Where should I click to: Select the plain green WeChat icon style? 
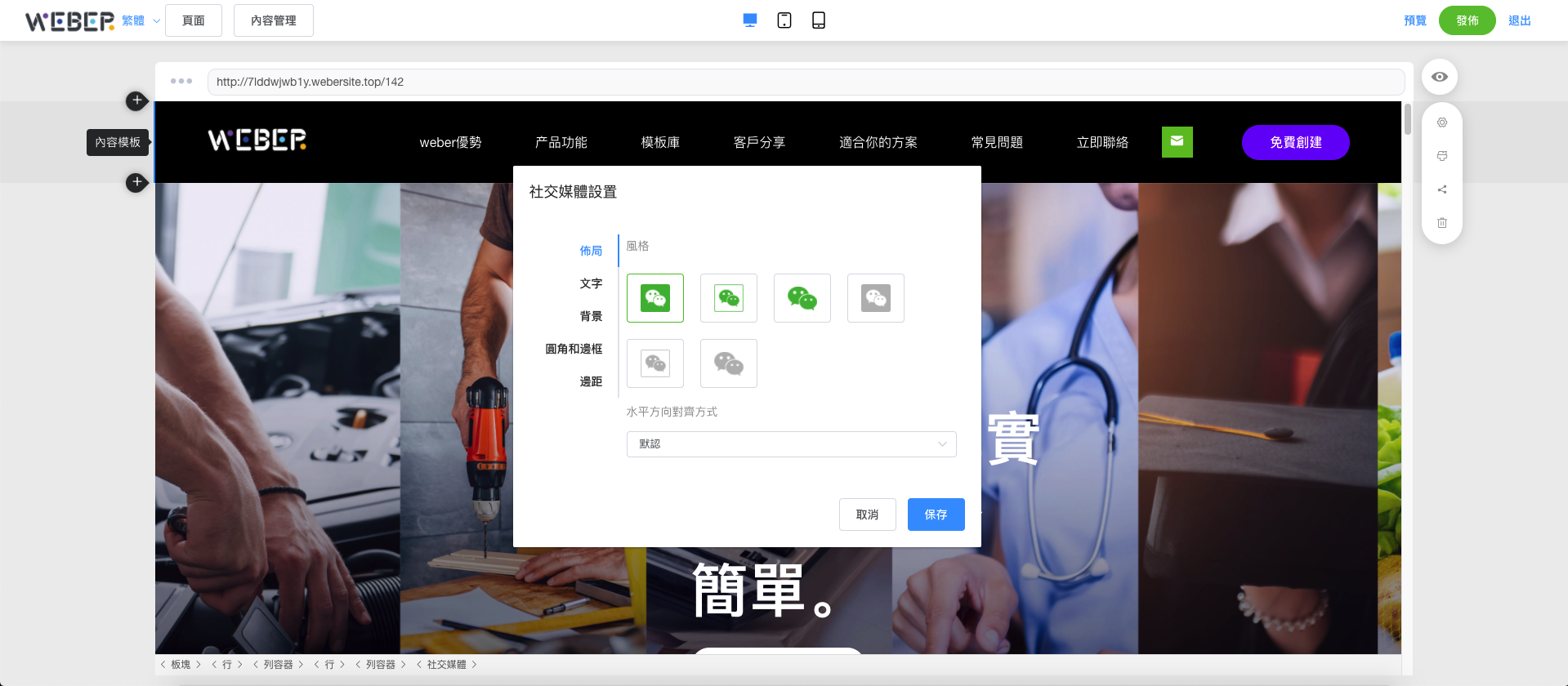click(x=802, y=298)
